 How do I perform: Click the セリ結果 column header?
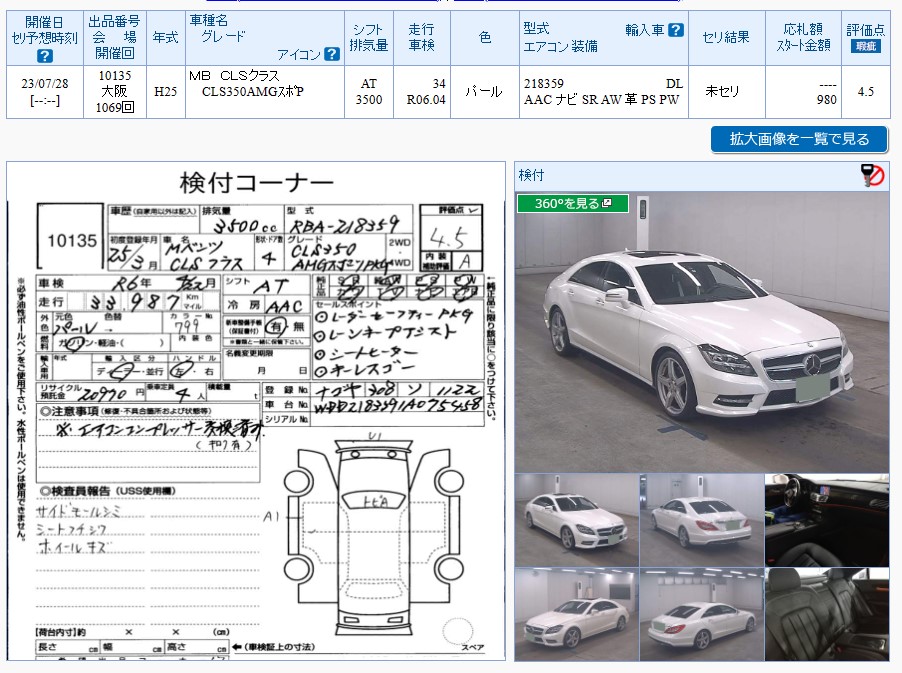727,38
